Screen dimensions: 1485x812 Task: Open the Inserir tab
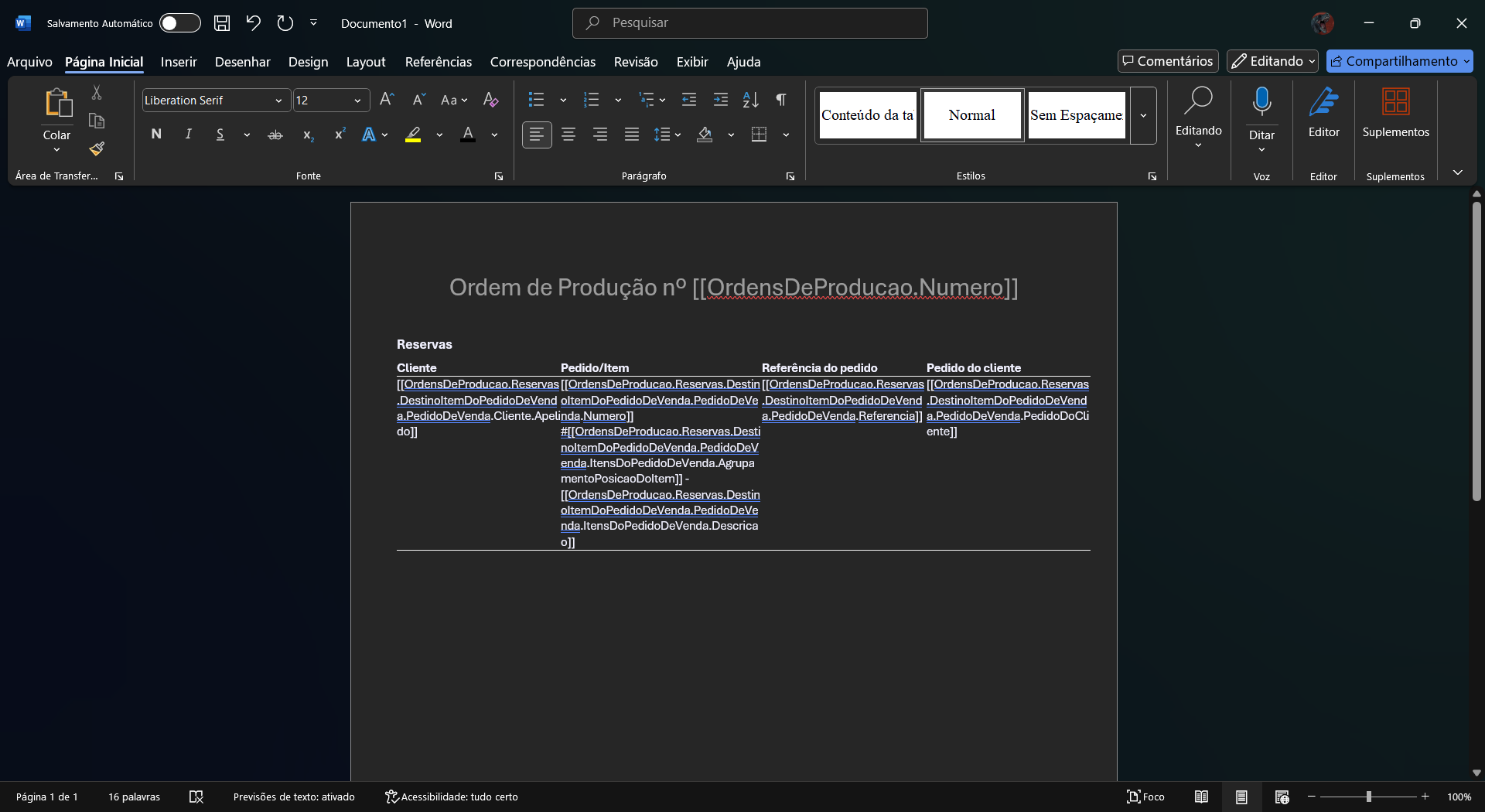(179, 62)
